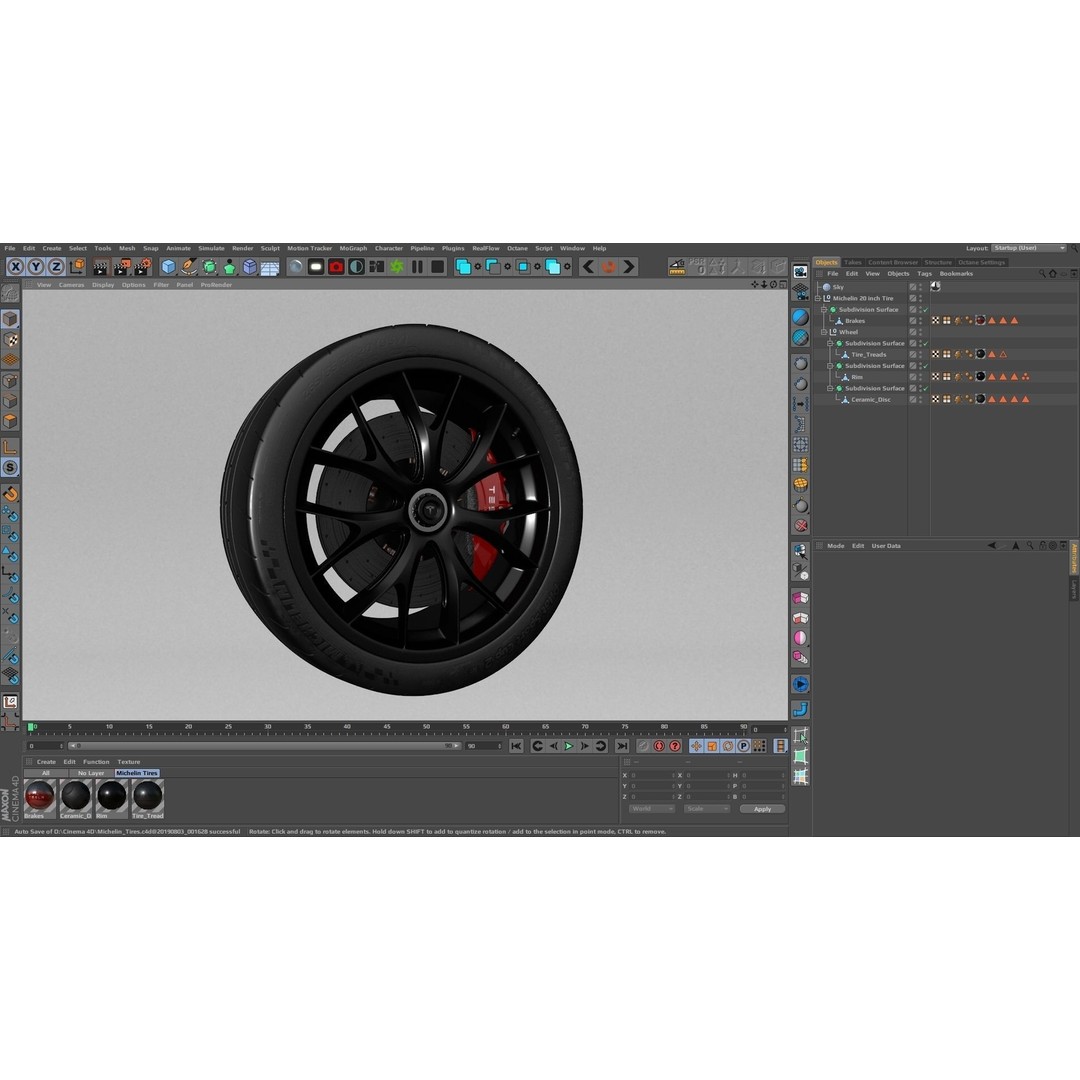The width and height of the screenshot is (1080, 1080).
Task: Click the timeline frame range slider bar
Action: click(264, 746)
